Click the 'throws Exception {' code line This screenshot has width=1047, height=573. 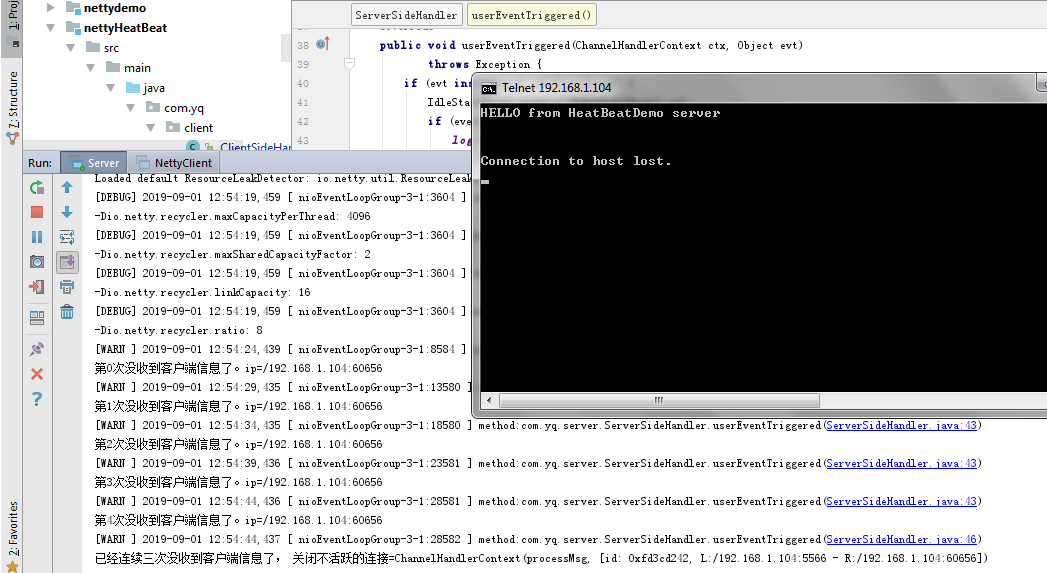click(x=485, y=64)
